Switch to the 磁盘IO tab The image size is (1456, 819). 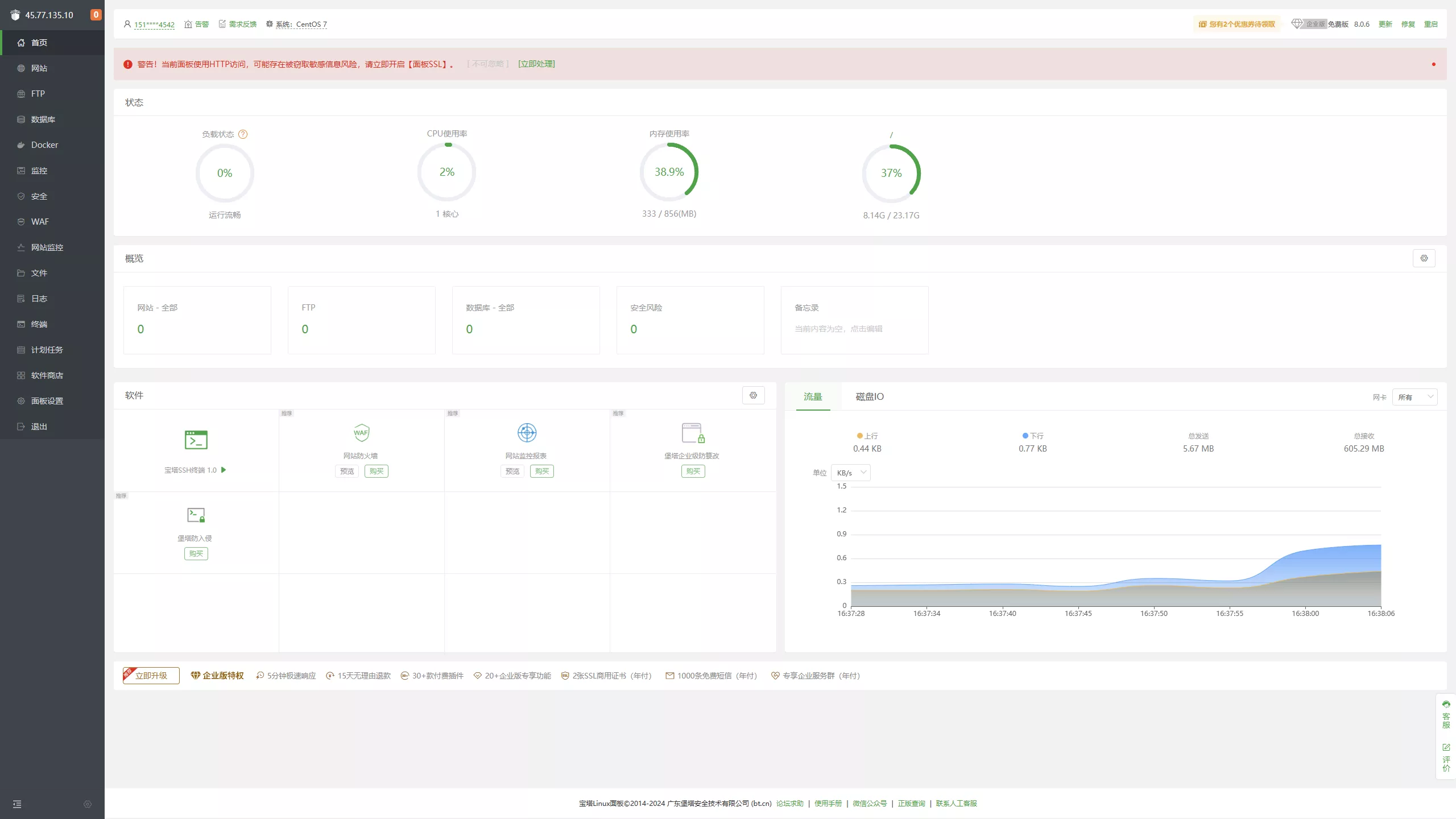(869, 396)
